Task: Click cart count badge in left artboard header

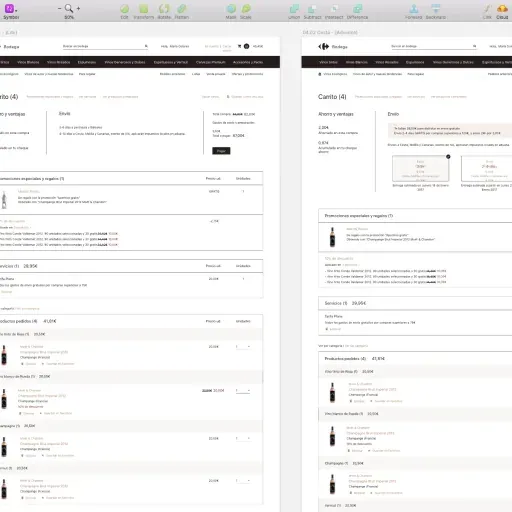Action: point(247,46)
